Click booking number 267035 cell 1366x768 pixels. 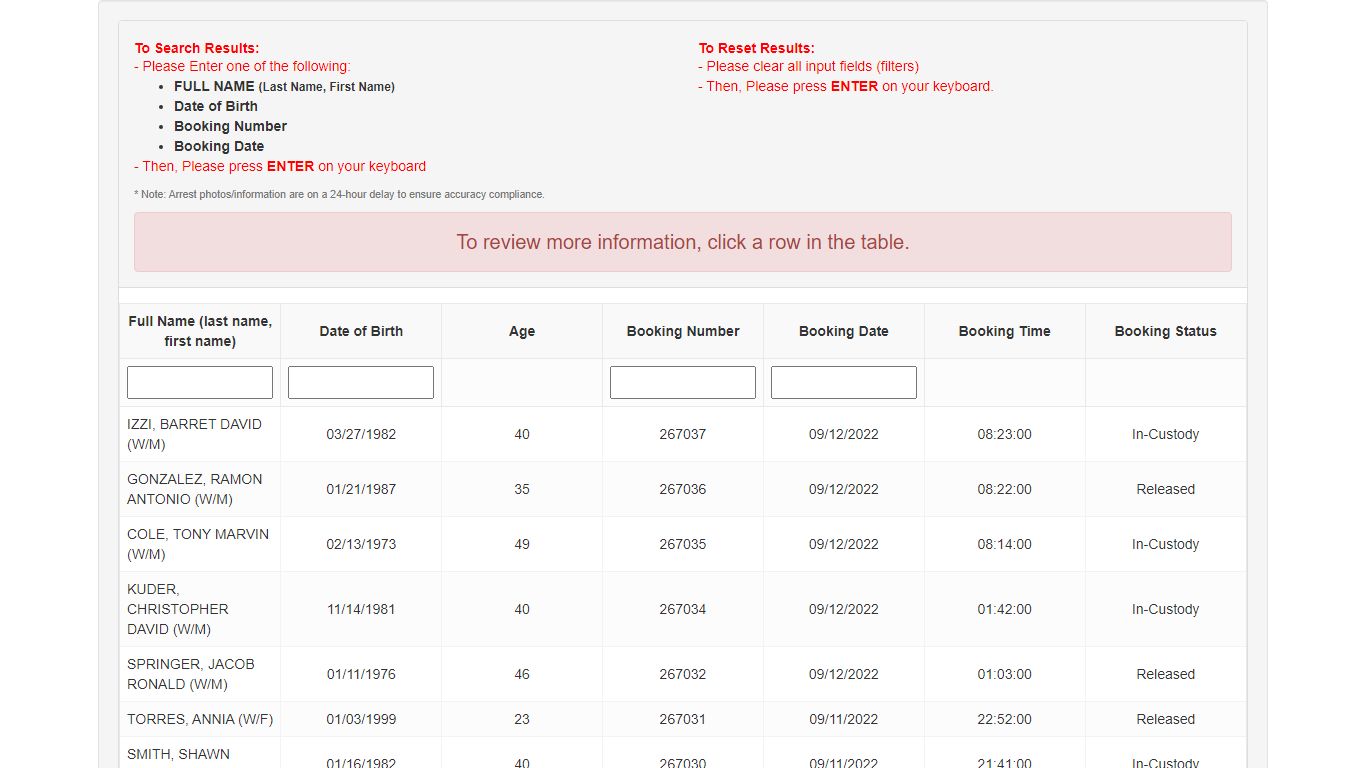683,544
